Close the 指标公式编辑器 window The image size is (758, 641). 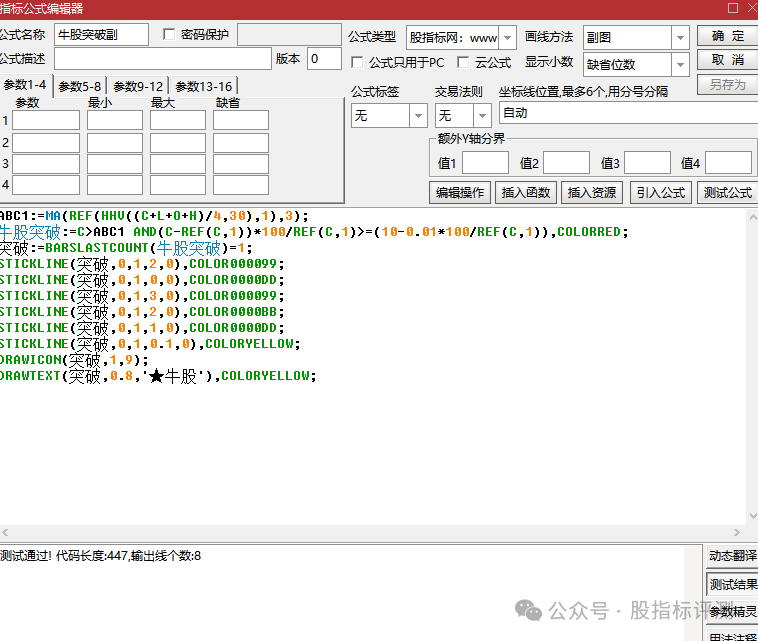(752, 8)
